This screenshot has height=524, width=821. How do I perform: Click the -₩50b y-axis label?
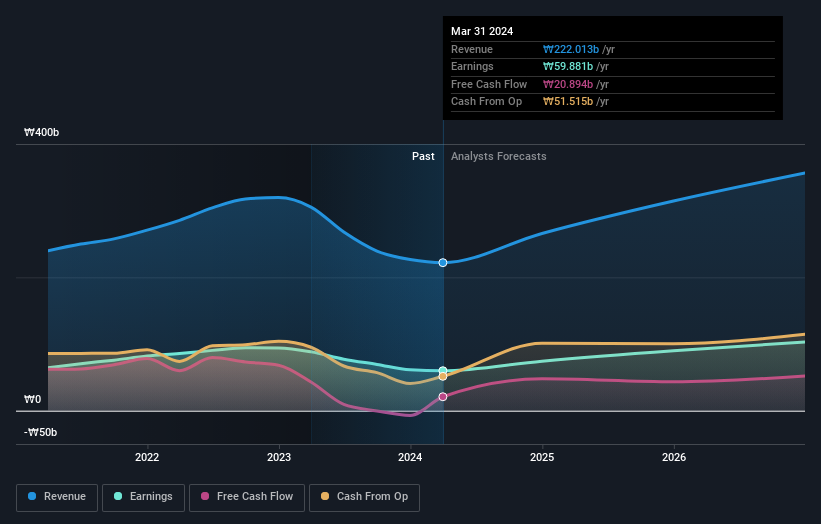coord(40,432)
